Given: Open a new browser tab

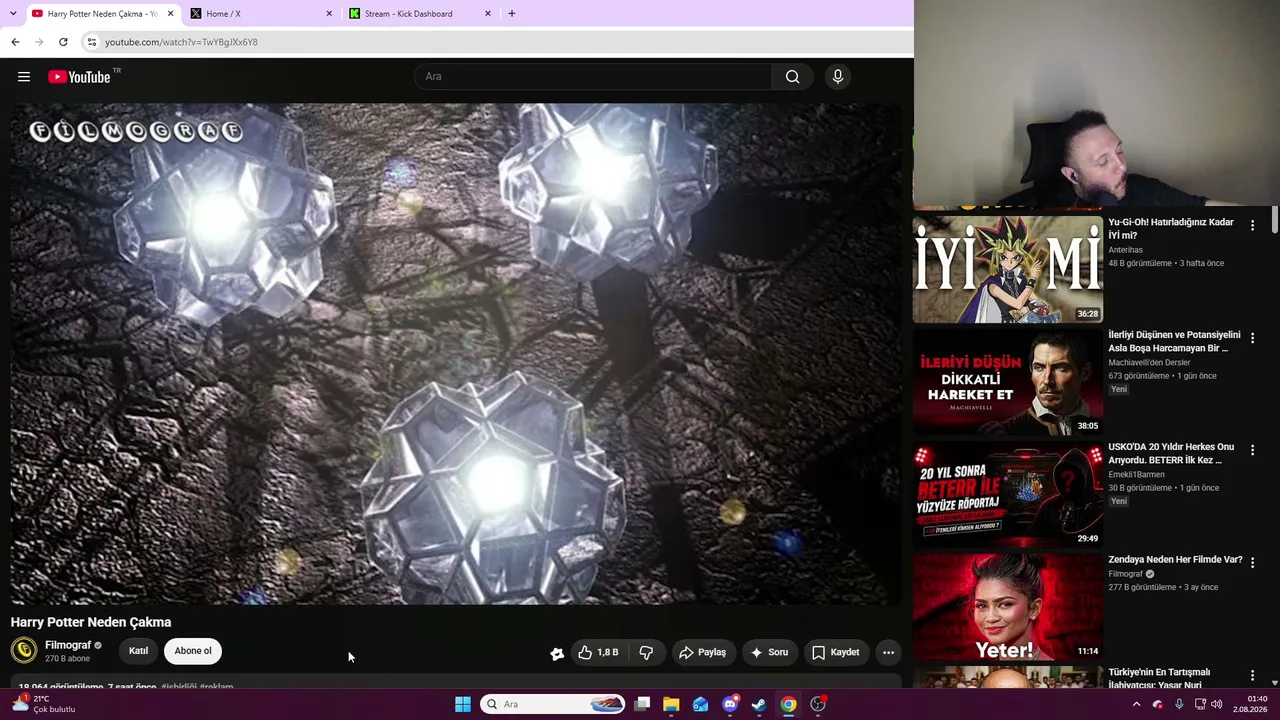Looking at the screenshot, I should tap(511, 14).
